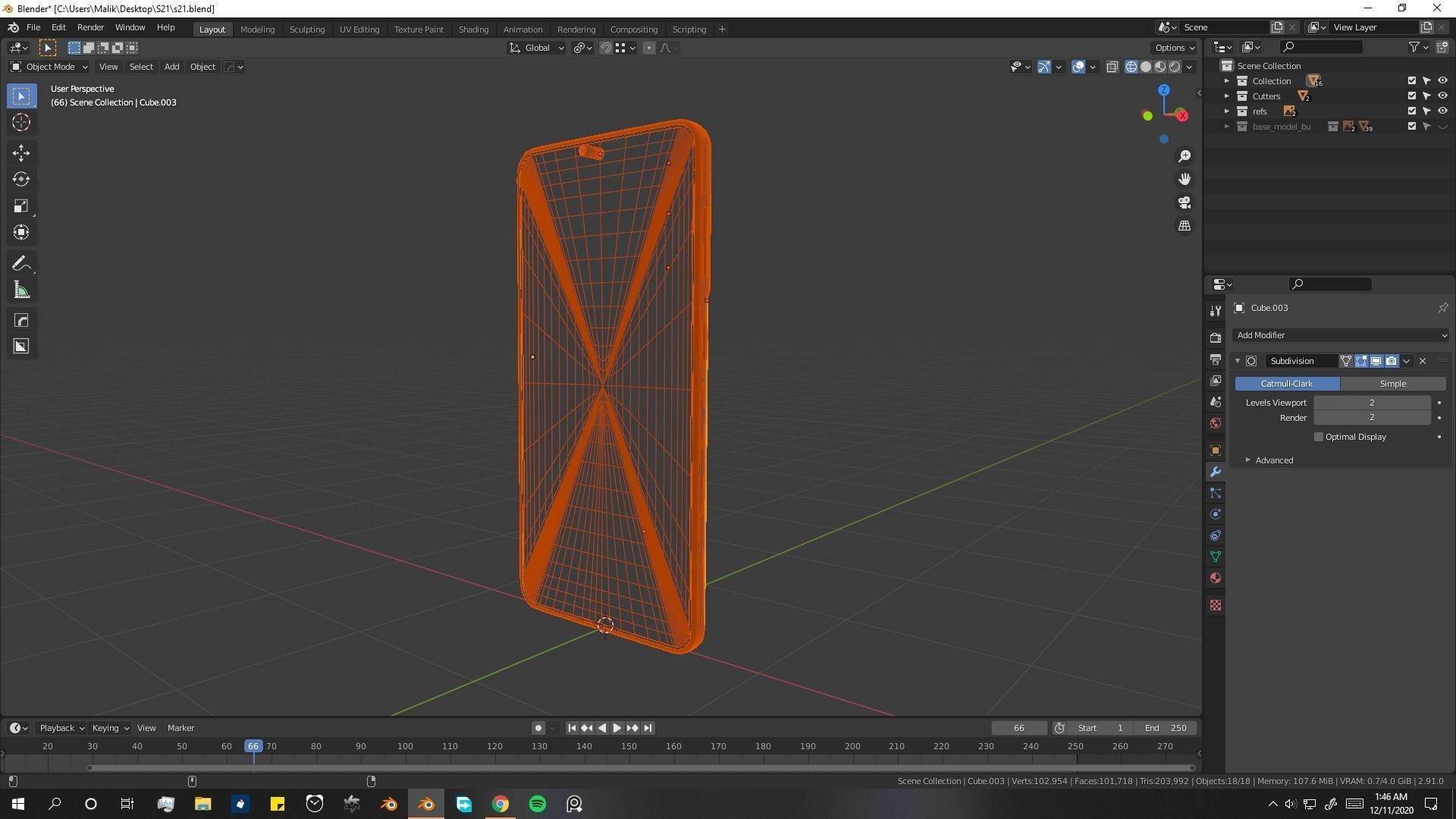Screen dimensions: 1456x819
Task: Select the Move tool in the toolbar
Action: point(21,153)
